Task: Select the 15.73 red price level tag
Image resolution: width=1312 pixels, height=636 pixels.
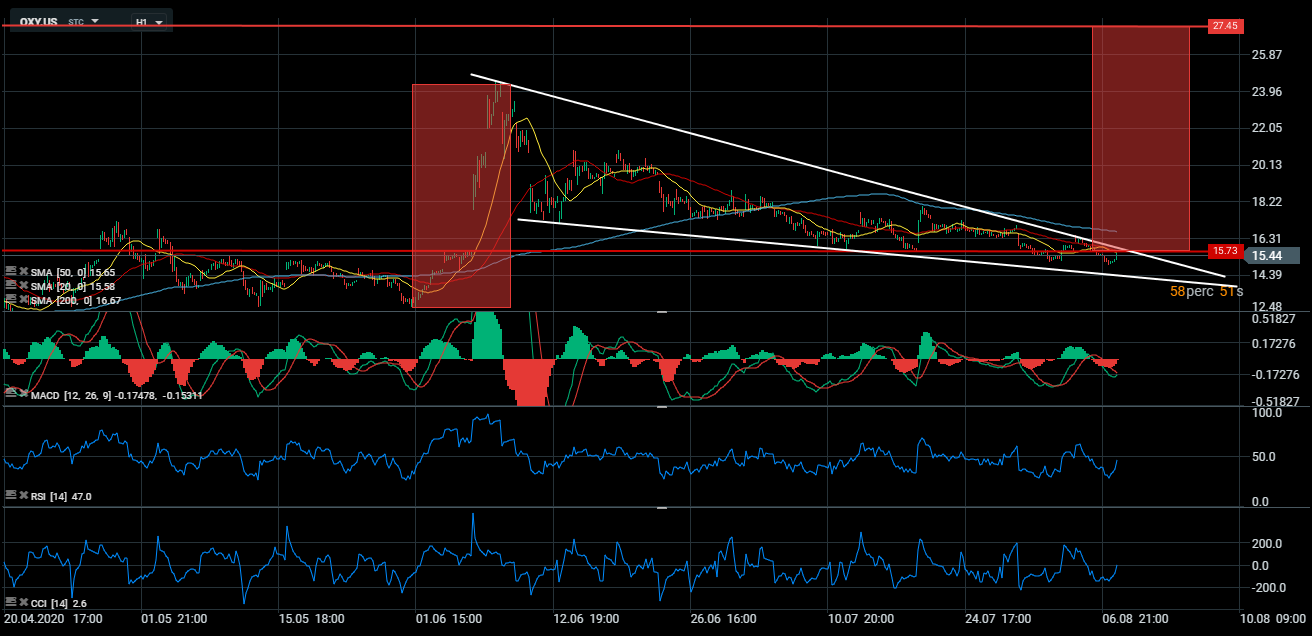Action: pyautogui.click(x=1225, y=250)
